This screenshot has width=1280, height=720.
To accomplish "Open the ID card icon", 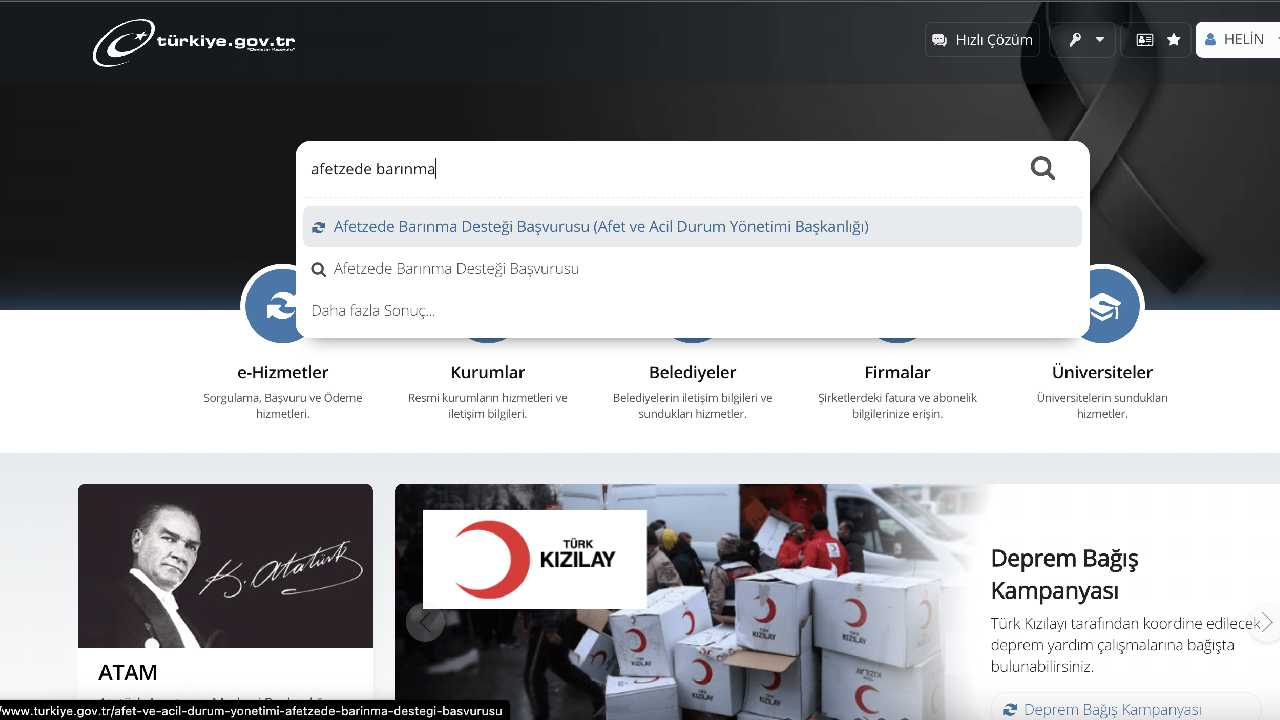I will [1145, 40].
